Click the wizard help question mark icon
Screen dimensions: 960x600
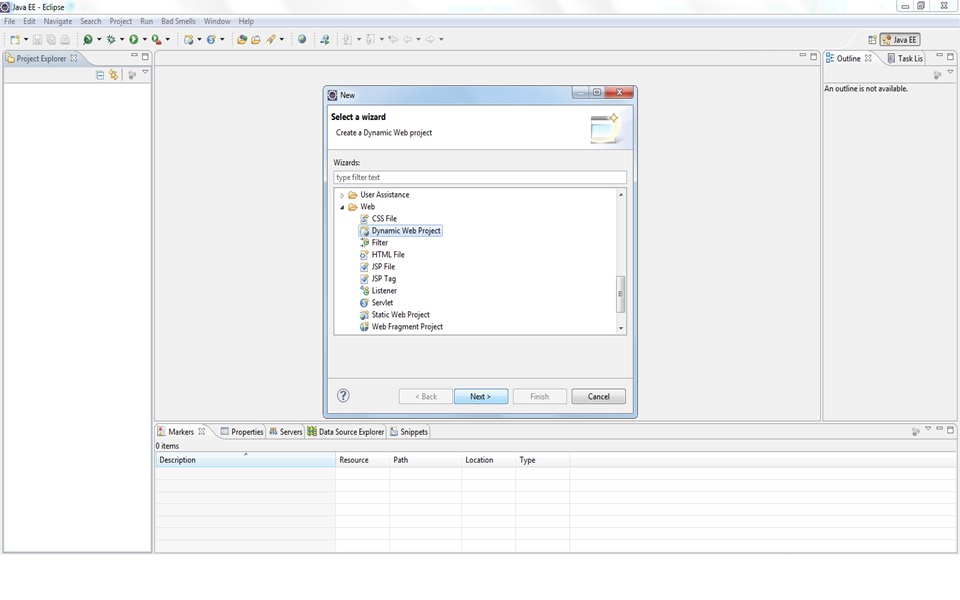click(x=345, y=395)
